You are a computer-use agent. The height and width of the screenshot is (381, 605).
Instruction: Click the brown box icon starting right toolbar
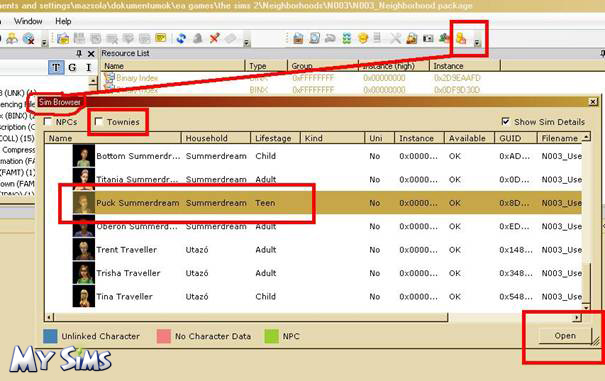coord(298,38)
